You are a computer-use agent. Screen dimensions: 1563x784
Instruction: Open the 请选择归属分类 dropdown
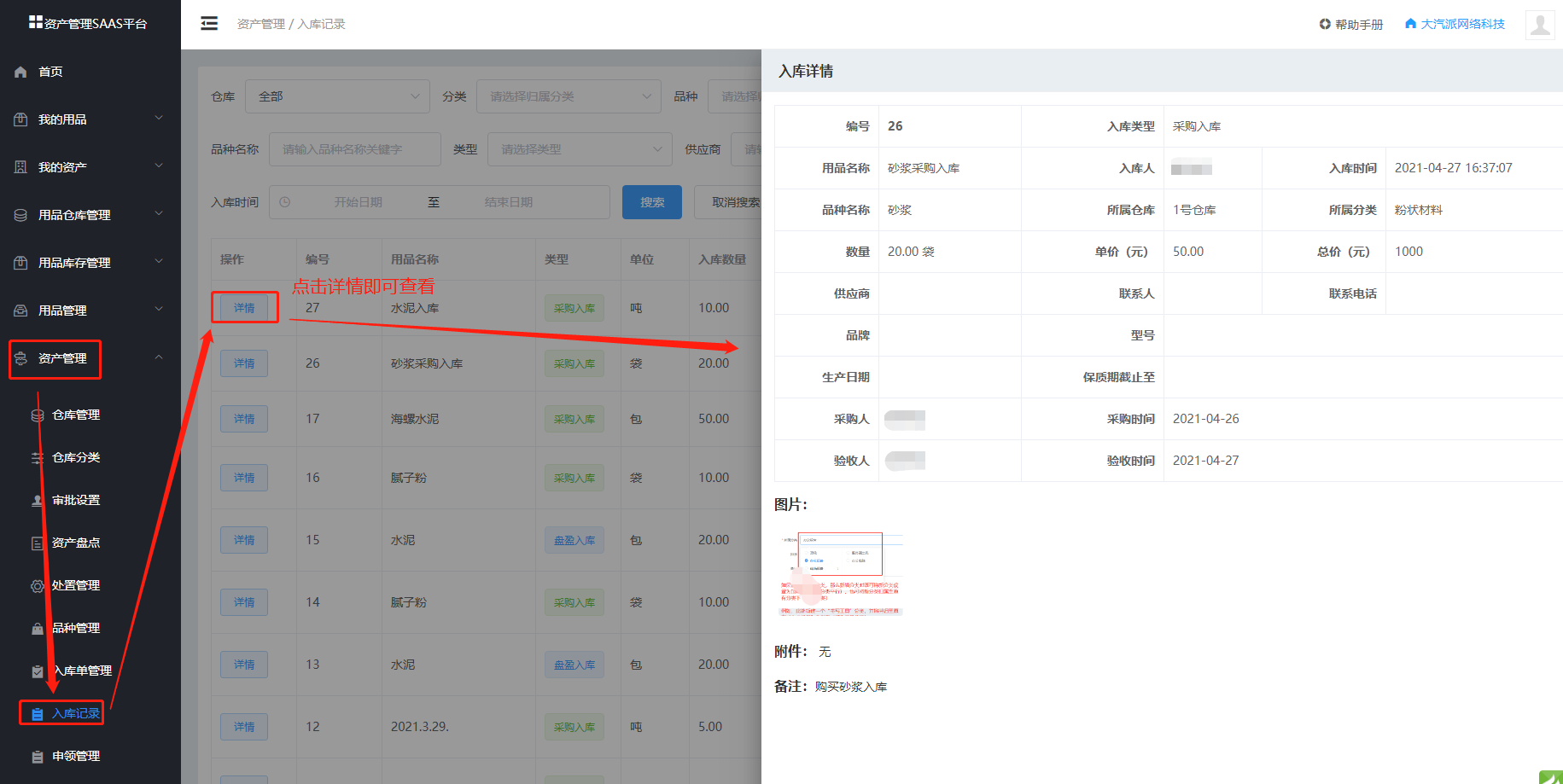(x=569, y=96)
